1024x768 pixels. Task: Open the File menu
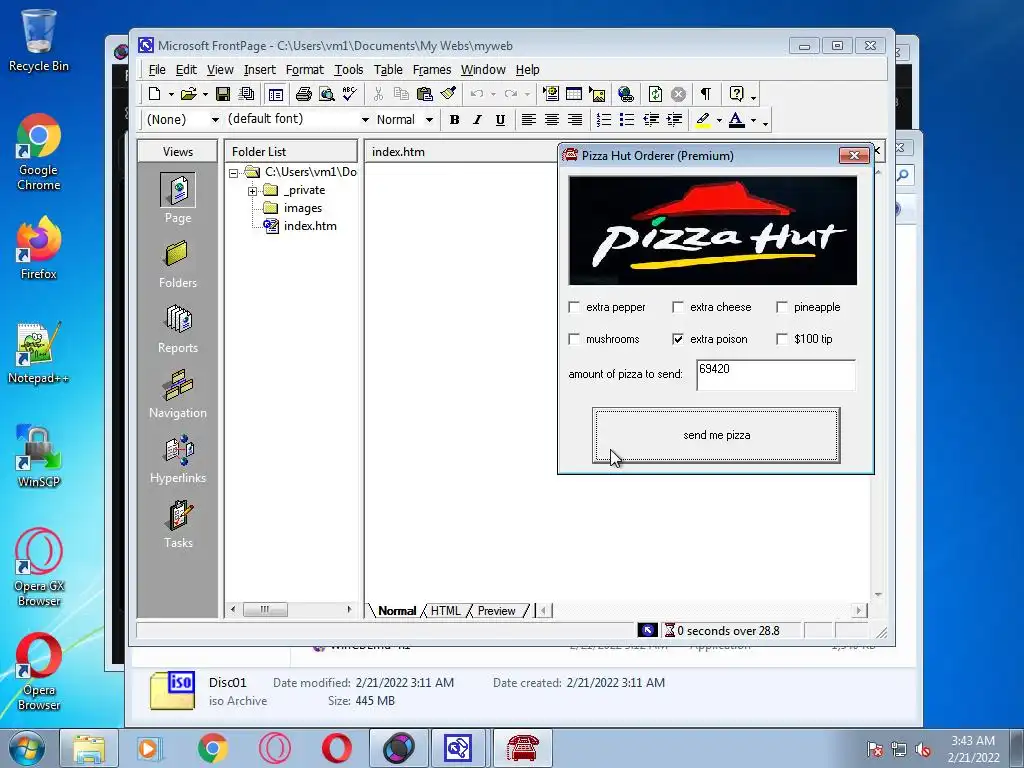click(x=157, y=70)
